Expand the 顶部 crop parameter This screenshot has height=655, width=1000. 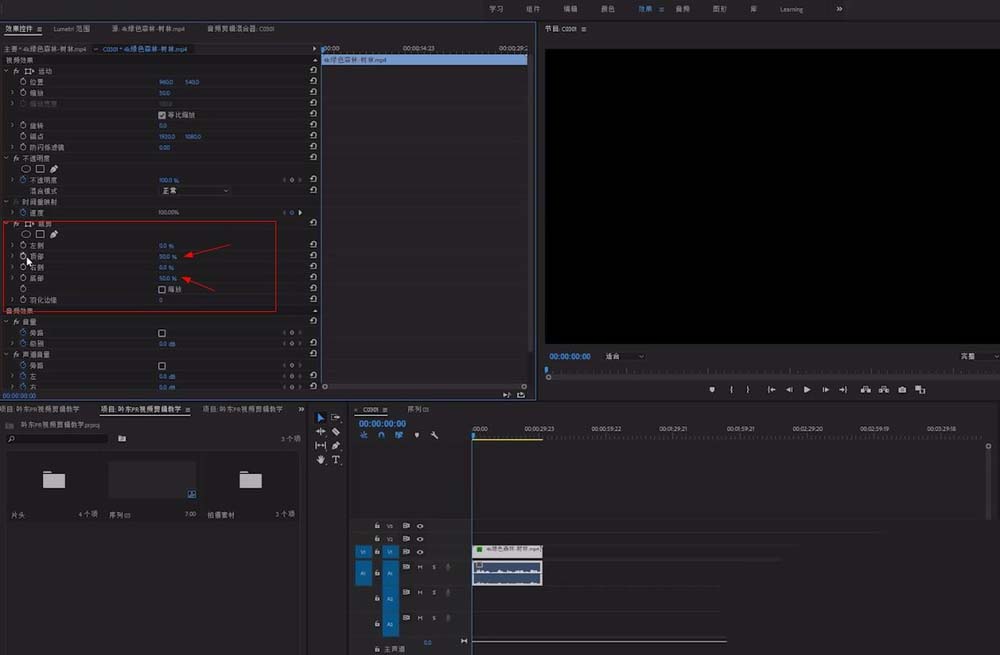(x=12, y=256)
